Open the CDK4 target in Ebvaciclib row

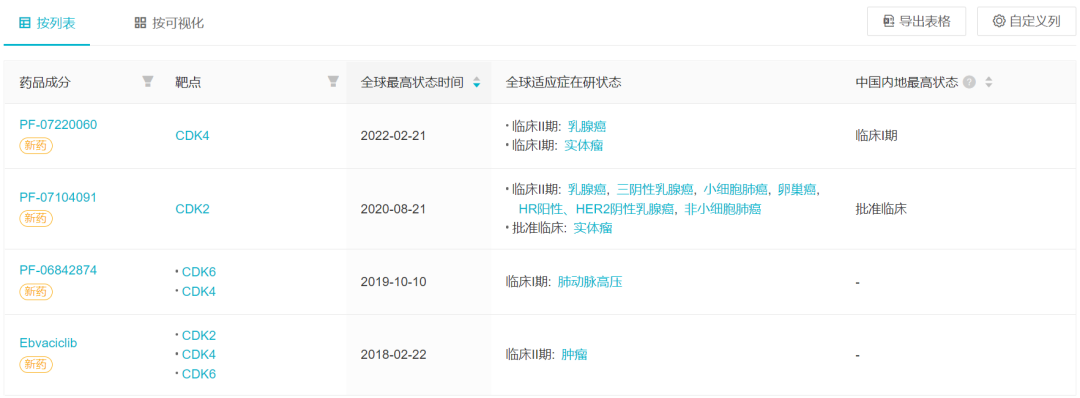coord(199,355)
